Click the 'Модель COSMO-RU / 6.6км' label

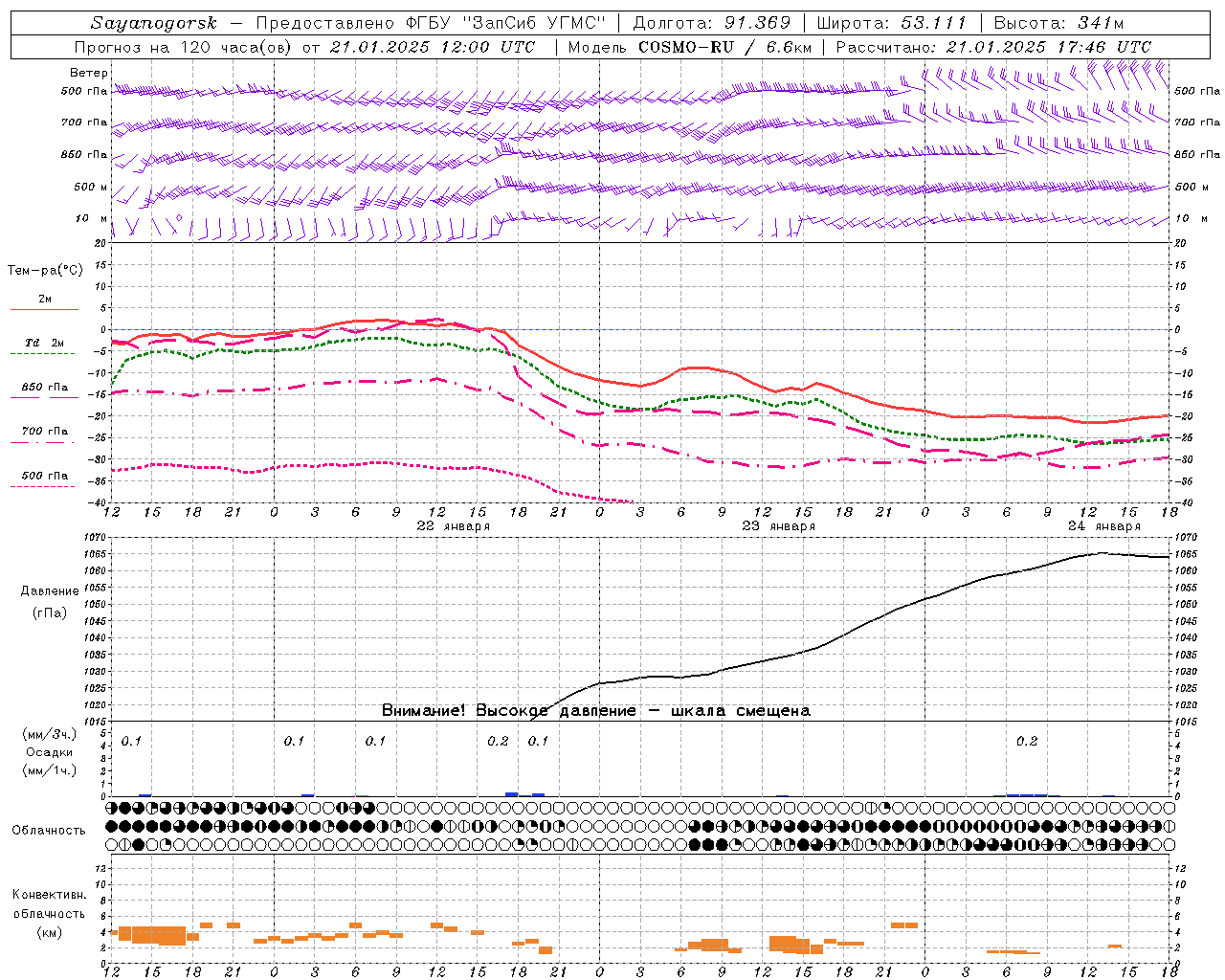coord(690,47)
